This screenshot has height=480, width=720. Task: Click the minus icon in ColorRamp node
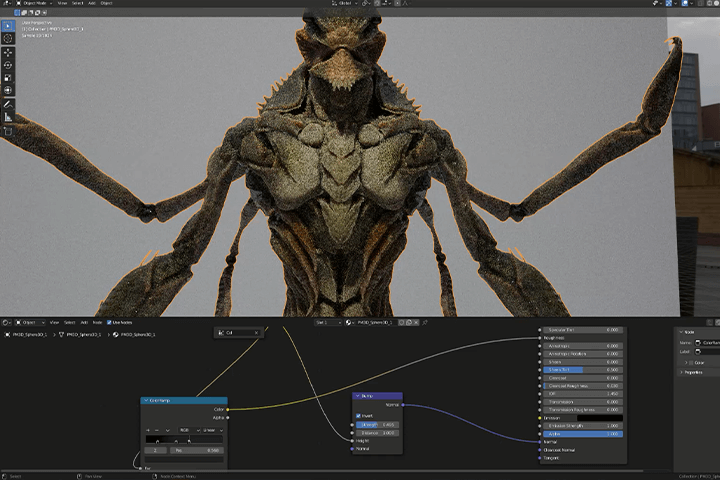[x=157, y=430]
